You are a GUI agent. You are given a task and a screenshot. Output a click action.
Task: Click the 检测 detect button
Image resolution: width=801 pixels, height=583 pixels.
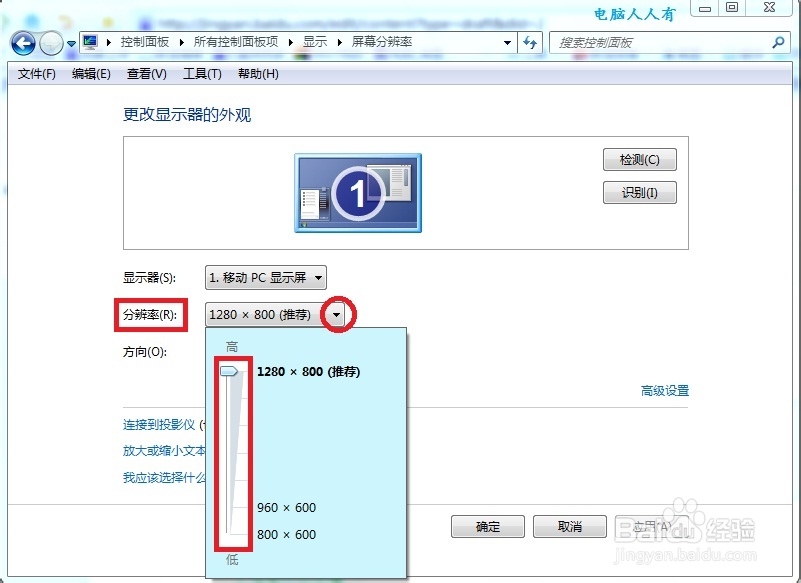[639, 159]
